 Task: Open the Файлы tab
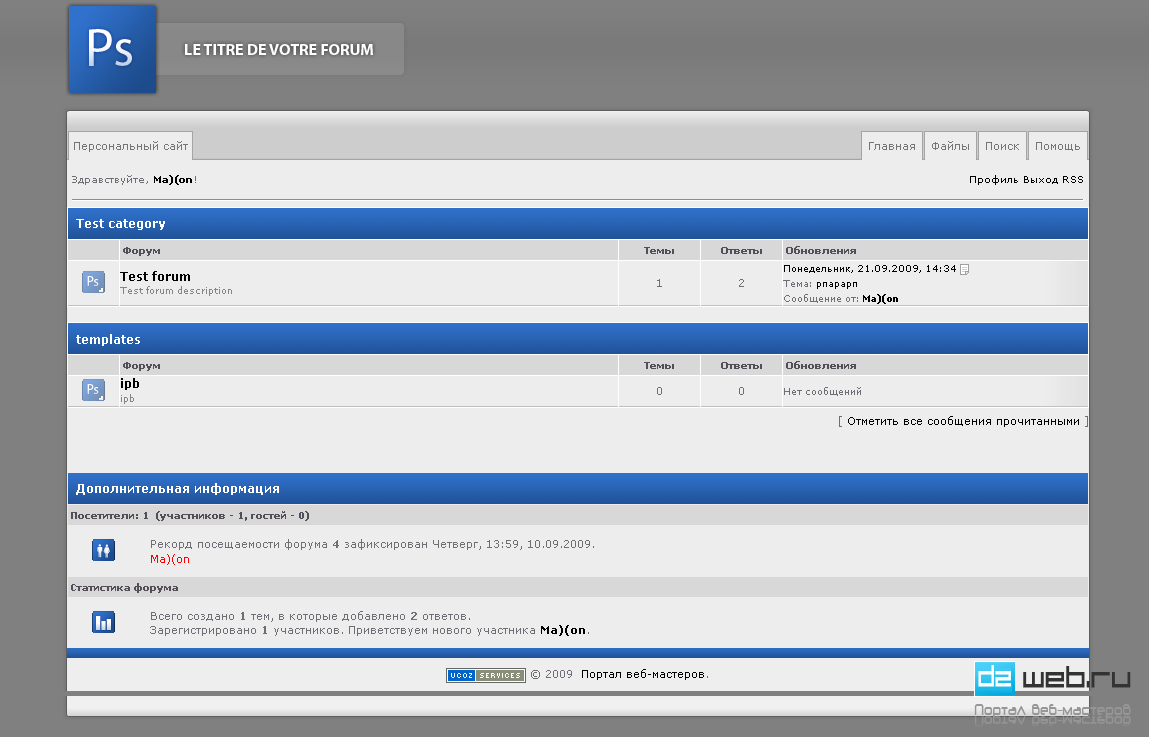(950, 146)
